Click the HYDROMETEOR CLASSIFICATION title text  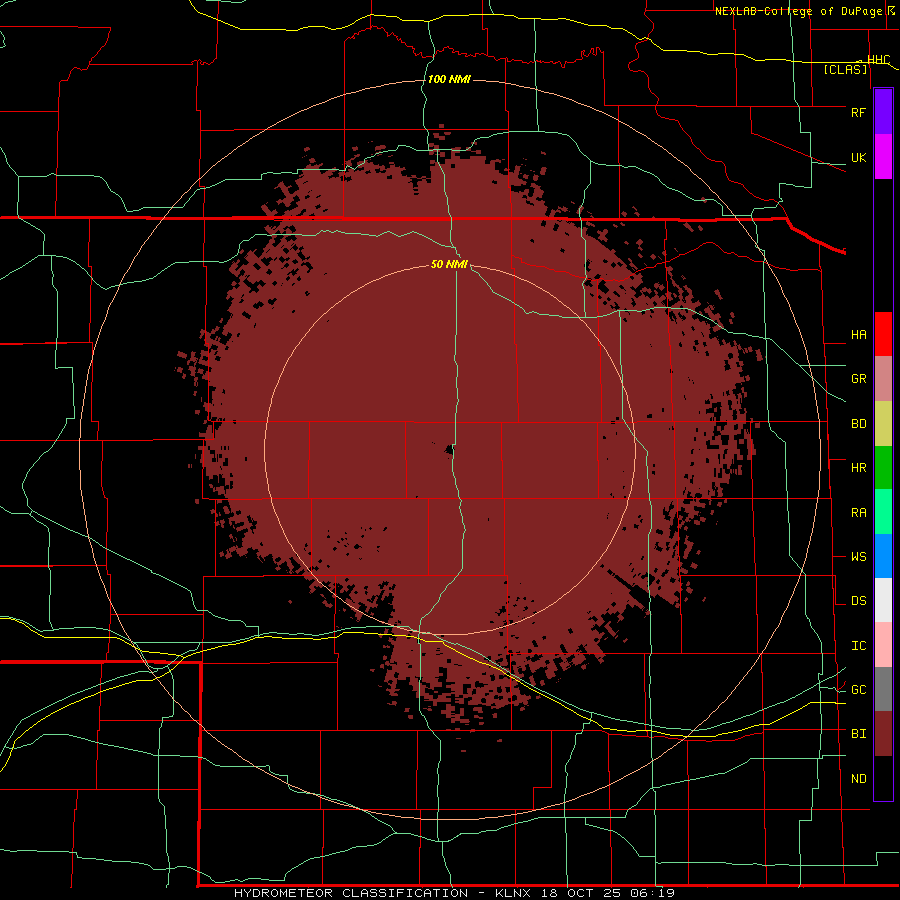coord(351,893)
